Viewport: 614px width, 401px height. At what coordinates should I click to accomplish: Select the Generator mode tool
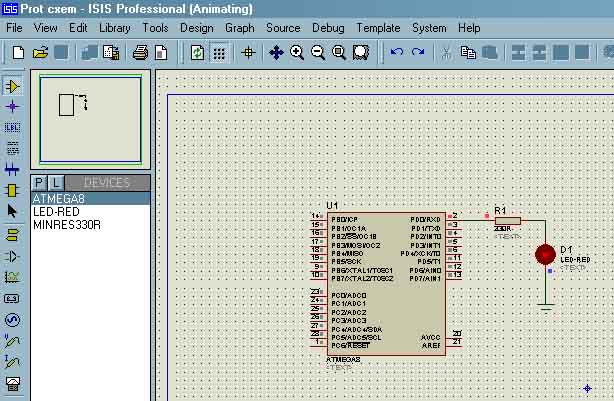click(x=12, y=320)
